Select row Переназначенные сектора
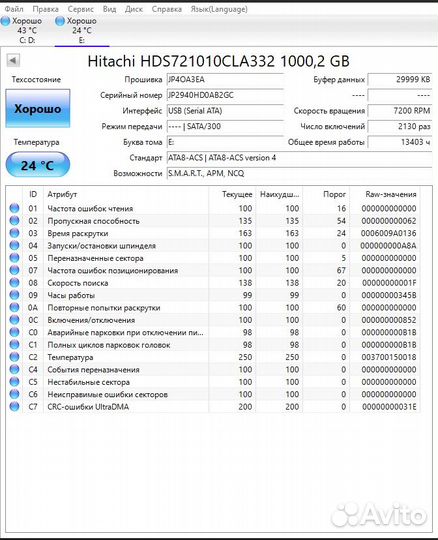 [x=213, y=258]
